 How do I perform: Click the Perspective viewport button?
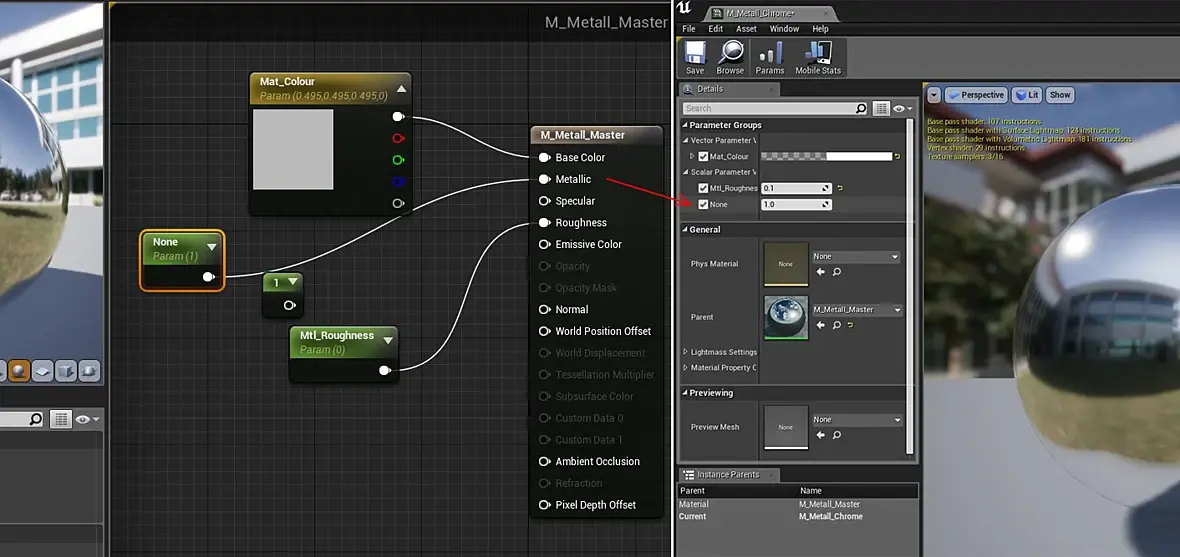pyautogui.click(x=975, y=95)
